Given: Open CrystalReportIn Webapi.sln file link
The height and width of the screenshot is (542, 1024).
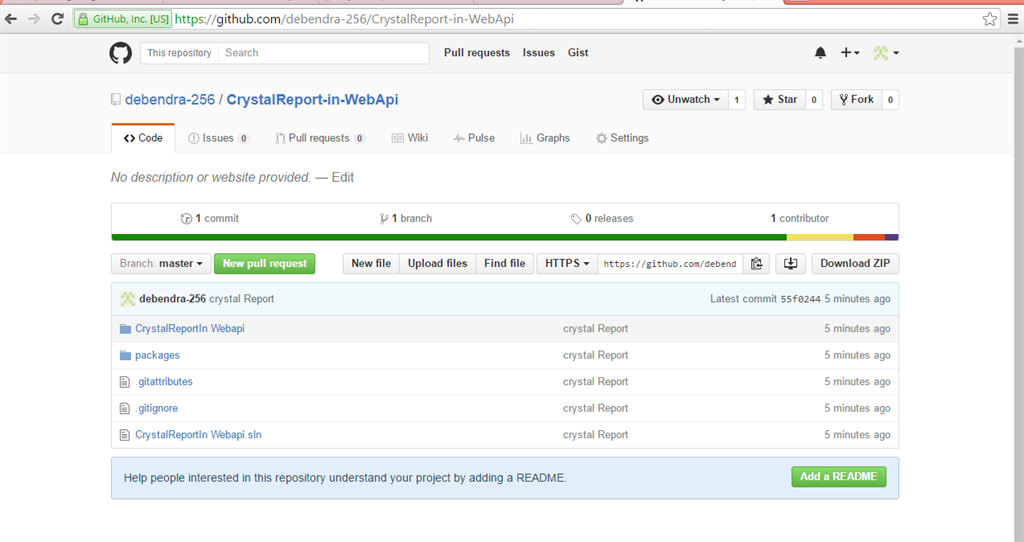Looking at the screenshot, I should [x=199, y=435].
